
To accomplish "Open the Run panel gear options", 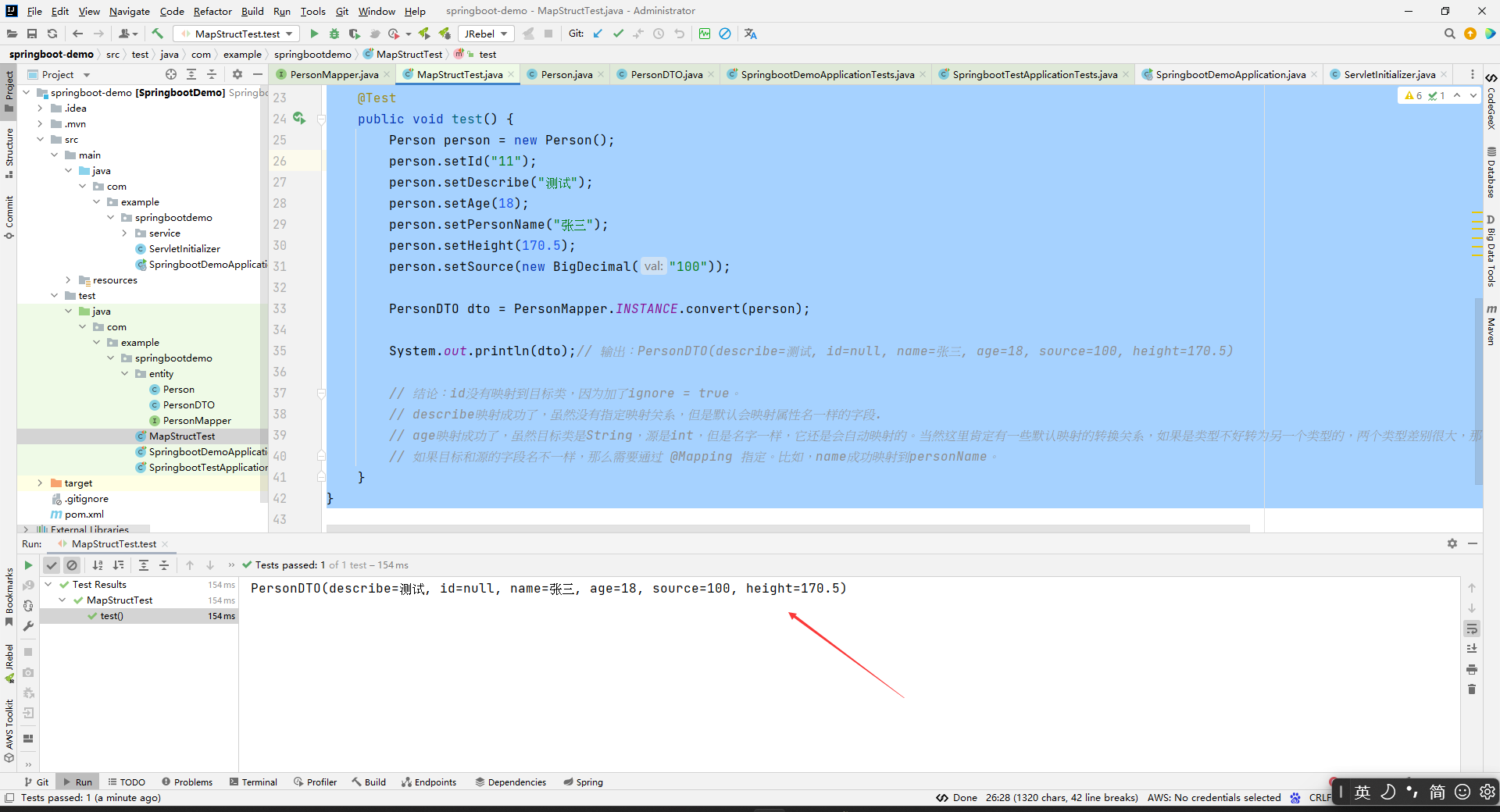I will (1452, 543).
